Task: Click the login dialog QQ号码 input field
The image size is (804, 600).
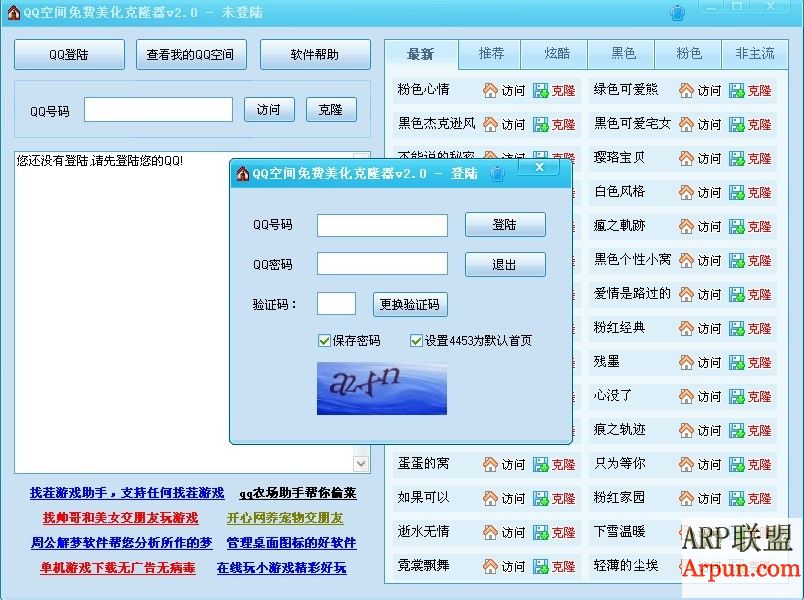Action: (383, 225)
